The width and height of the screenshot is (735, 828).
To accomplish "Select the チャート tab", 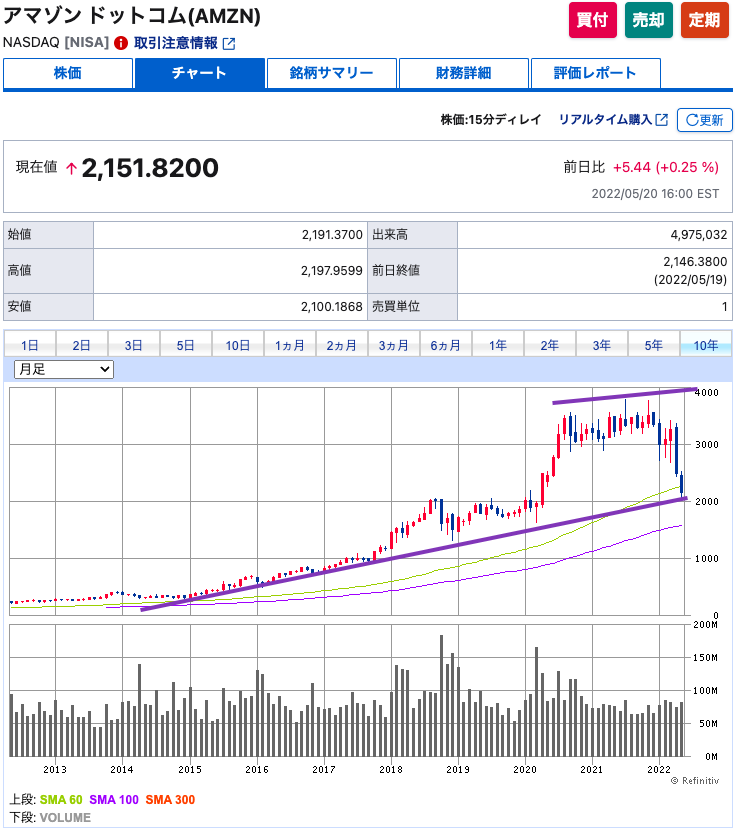I will pos(200,73).
